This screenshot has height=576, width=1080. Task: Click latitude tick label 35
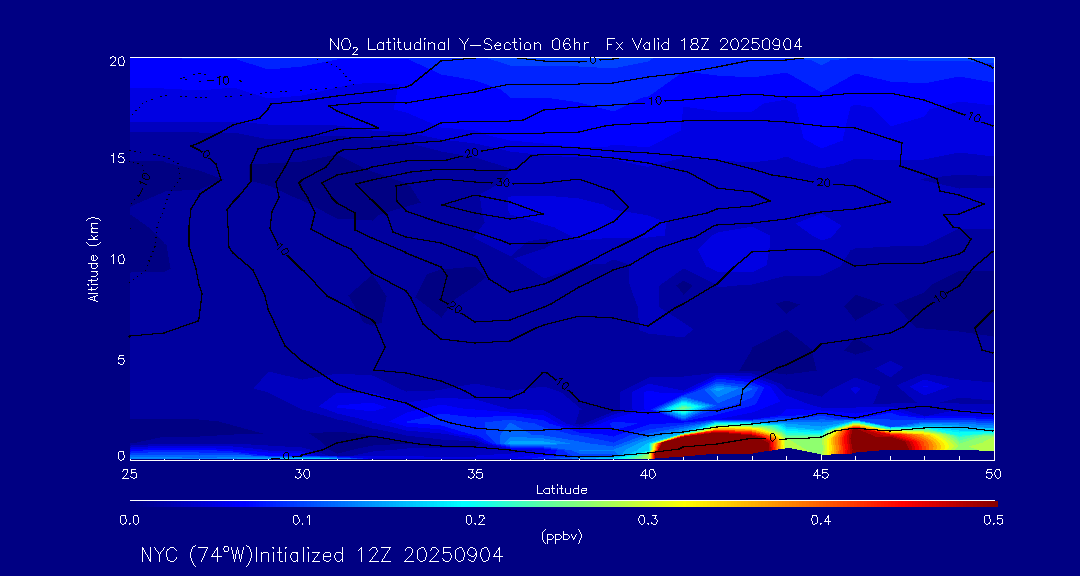[x=475, y=473]
